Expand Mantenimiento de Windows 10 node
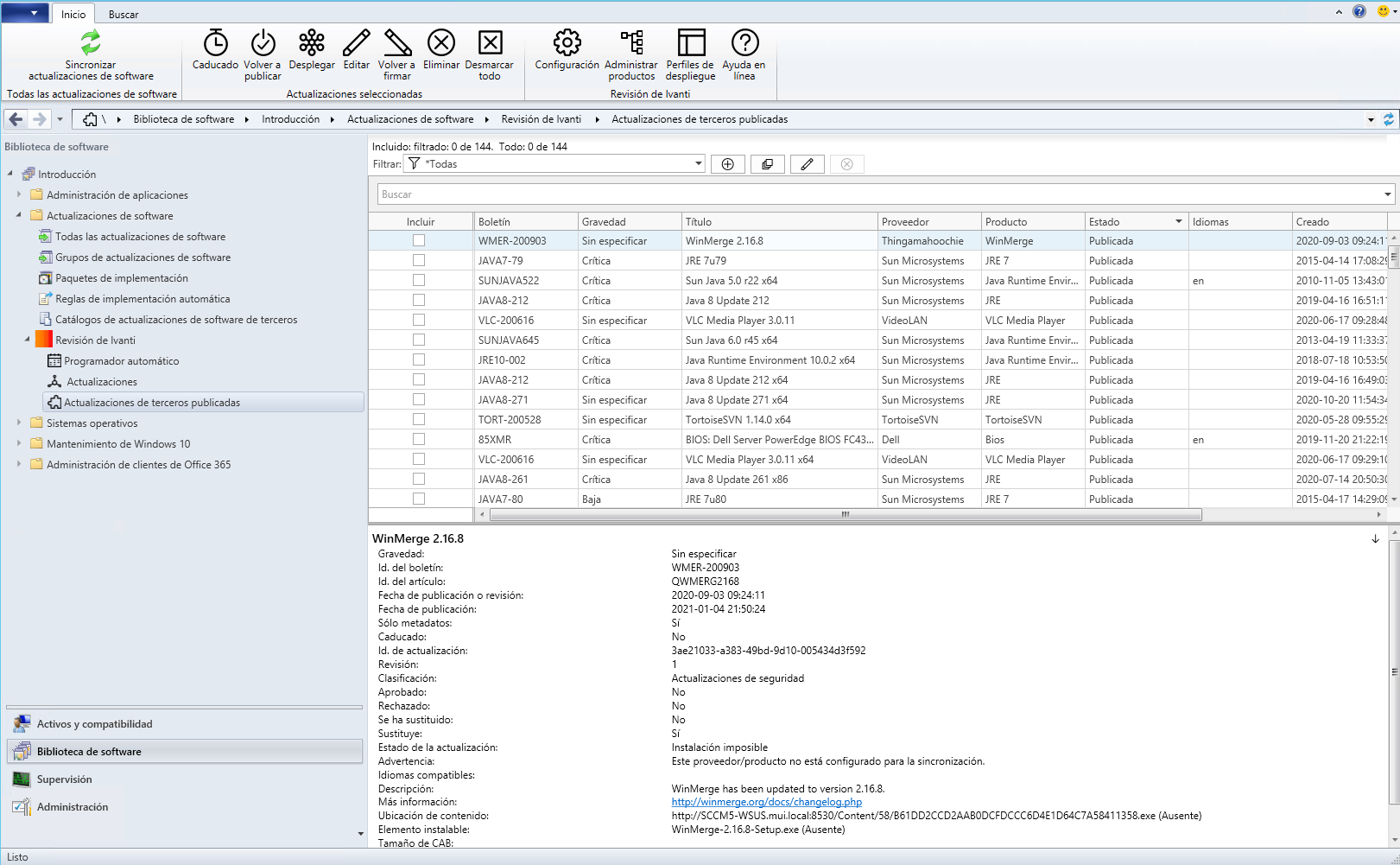The width and height of the screenshot is (1400, 865). click(19, 444)
